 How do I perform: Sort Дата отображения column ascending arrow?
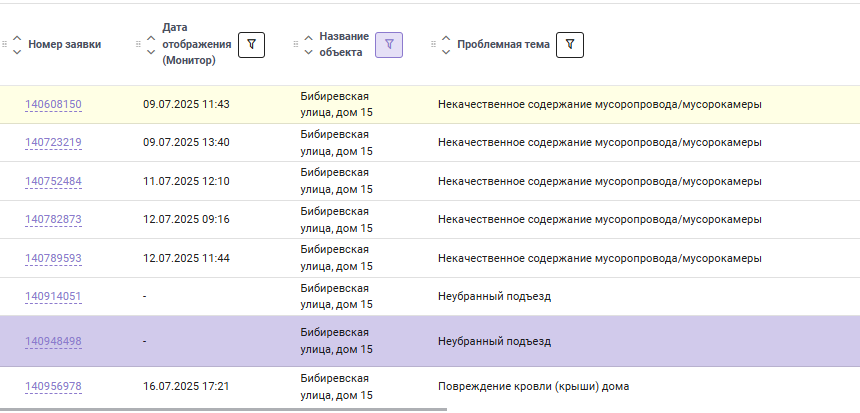(151, 38)
